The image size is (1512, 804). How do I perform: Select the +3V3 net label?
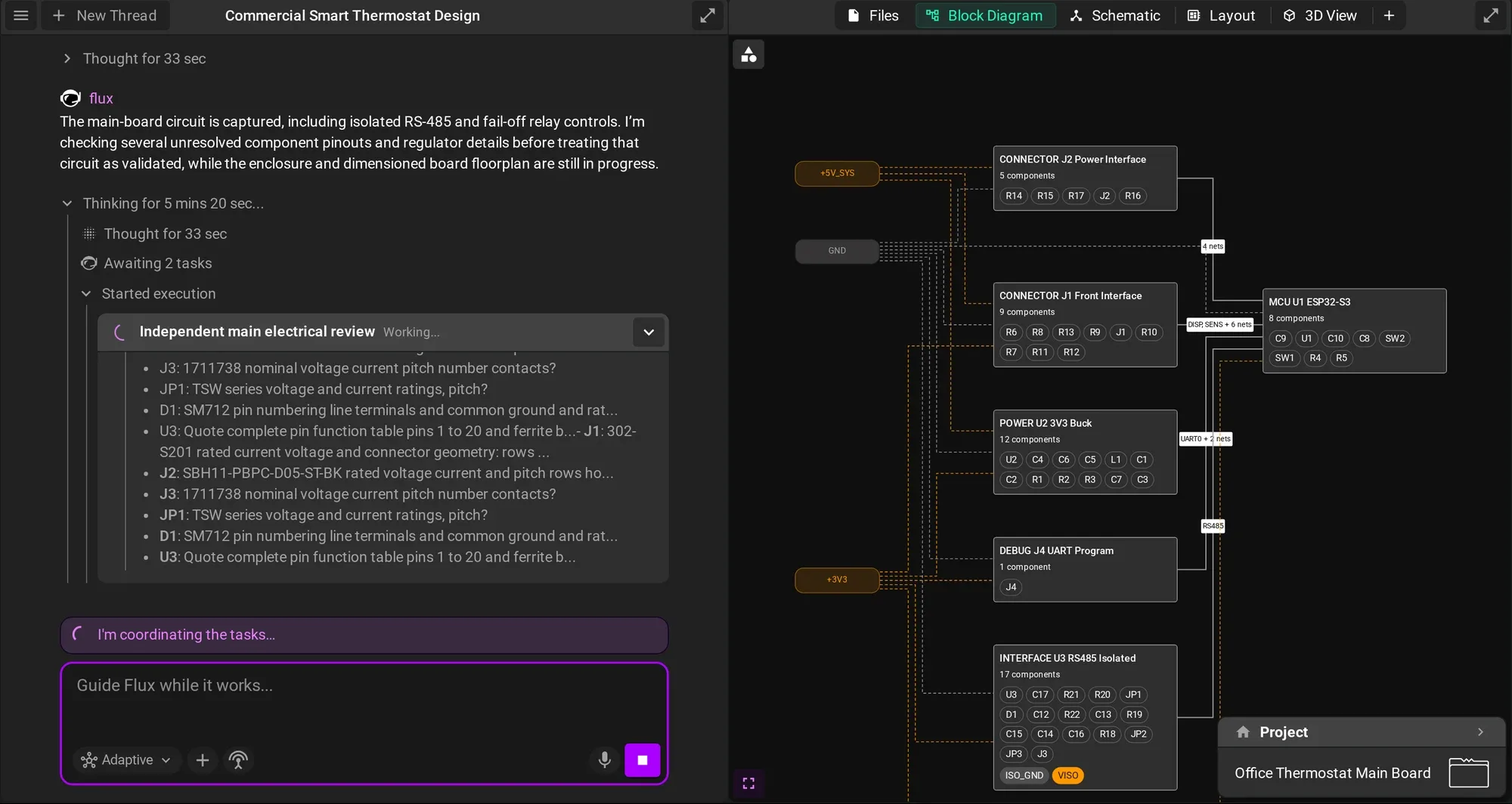[x=837, y=580]
